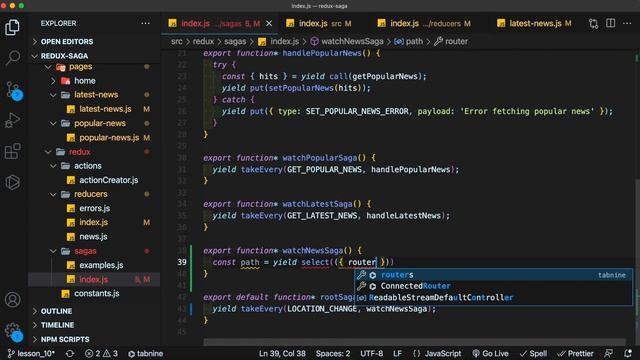Click Explorer more actions ellipsis
640x360 pixels.
point(145,23)
